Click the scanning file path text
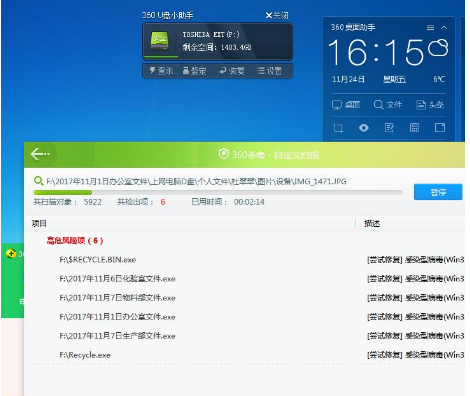 point(196,181)
